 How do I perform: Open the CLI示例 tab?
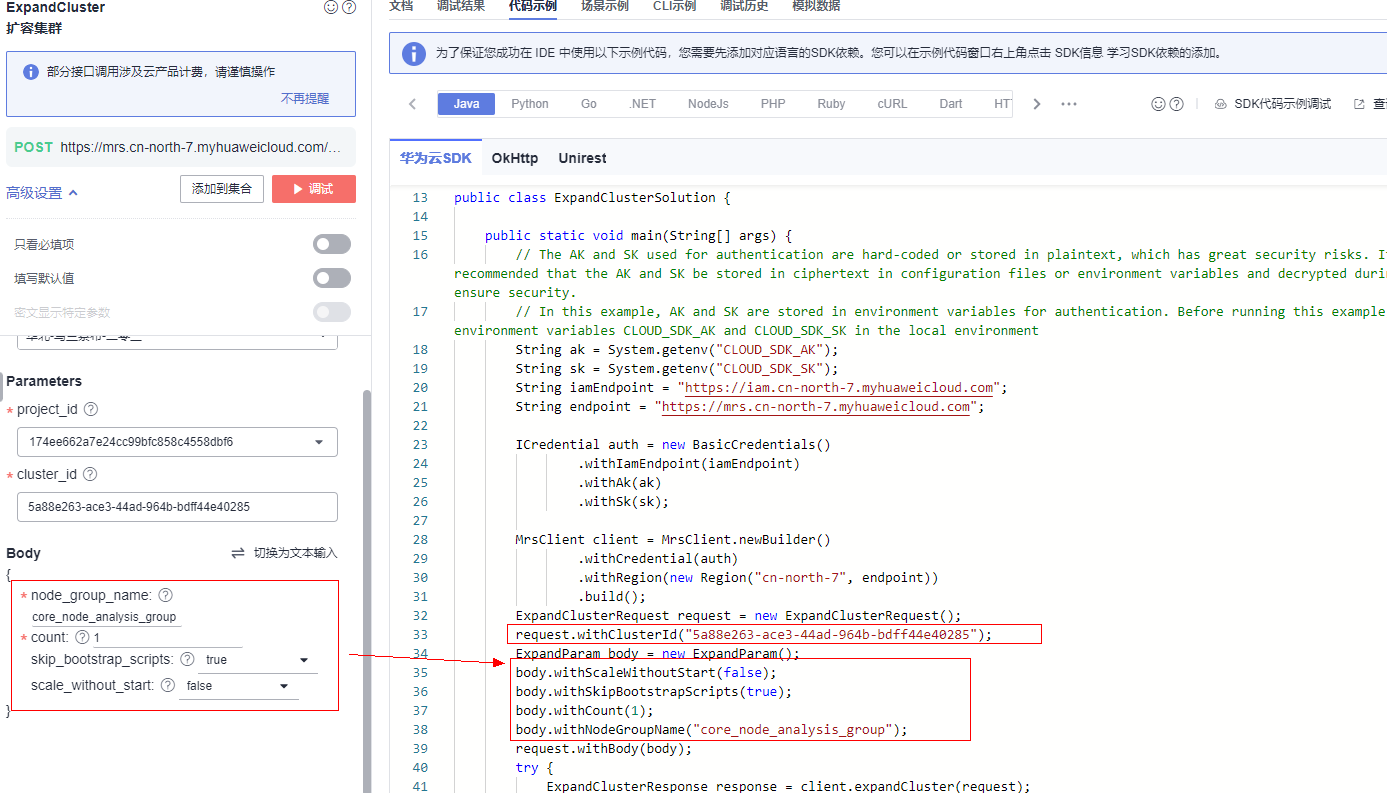coord(674,6)
